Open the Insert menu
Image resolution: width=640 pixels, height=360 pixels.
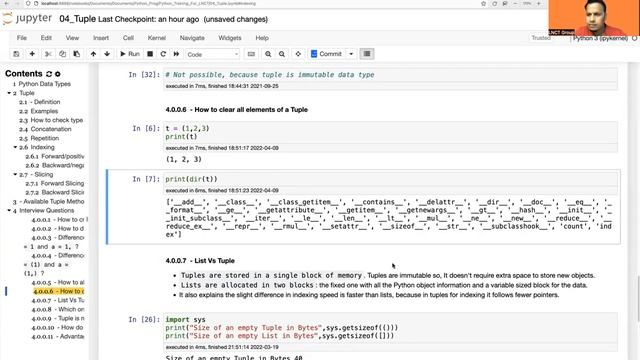tap(101, 38)
